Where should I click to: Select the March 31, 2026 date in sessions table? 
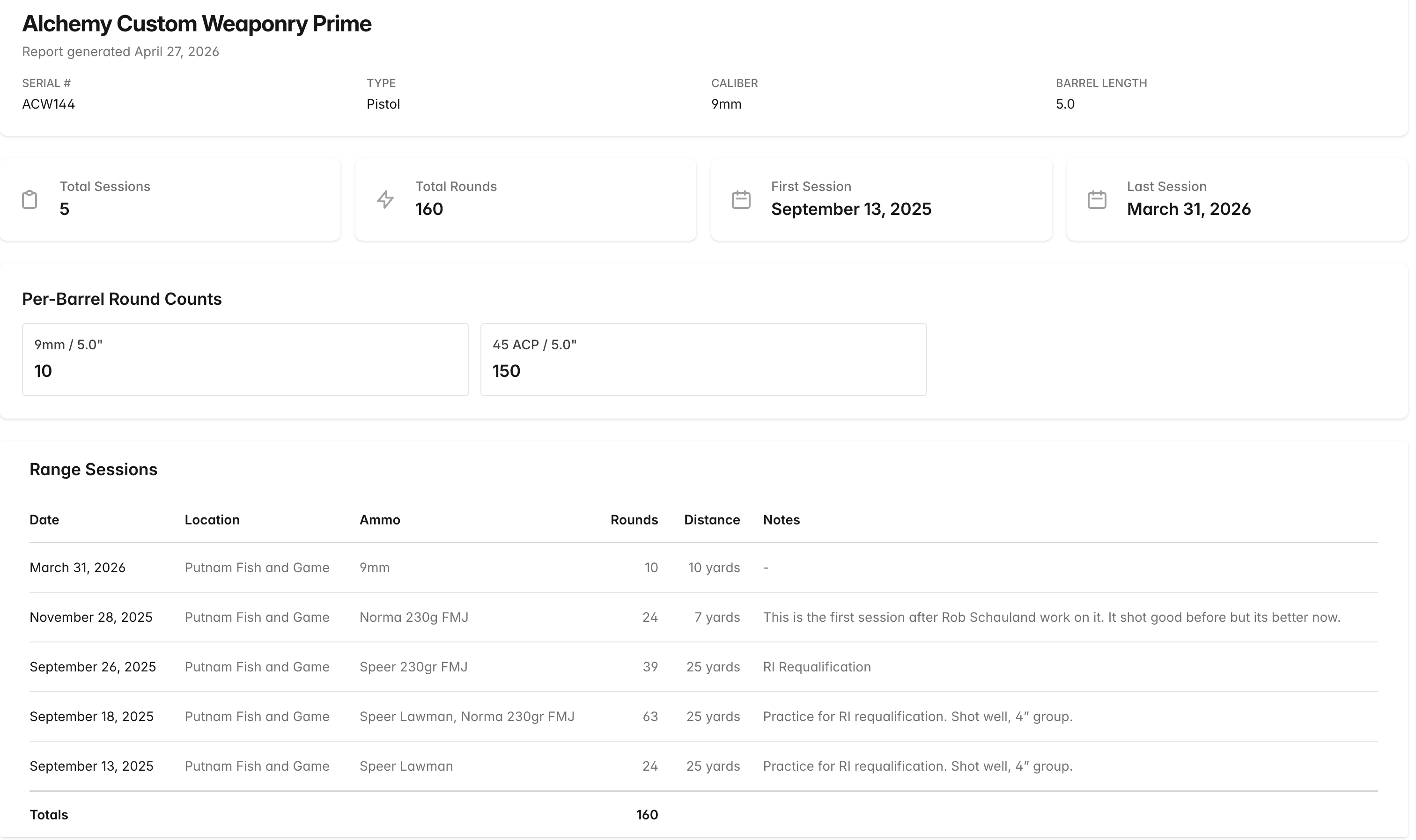(x=78, y=568)
